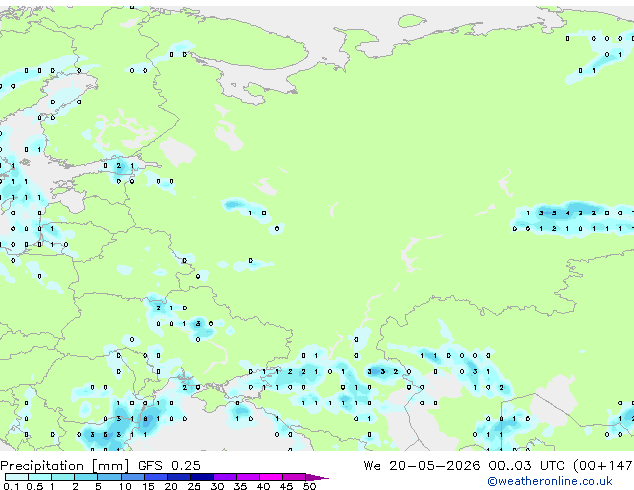Click the 15–20 mm legend swatch
Image resolution: width=634 pixels, height=490 pixels.
[x=155, y=477]
